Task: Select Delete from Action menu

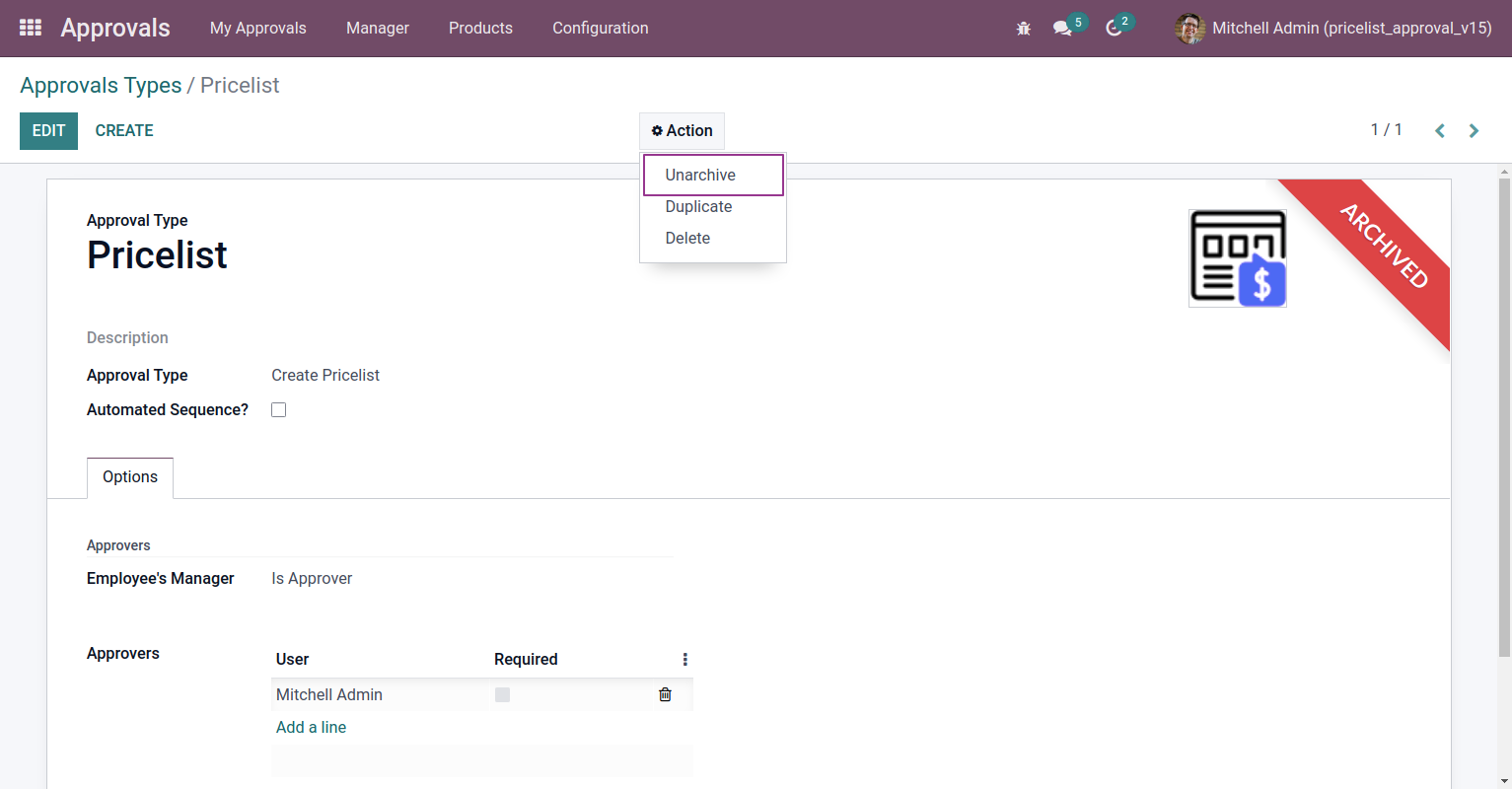Action: (x=713, y=238)
